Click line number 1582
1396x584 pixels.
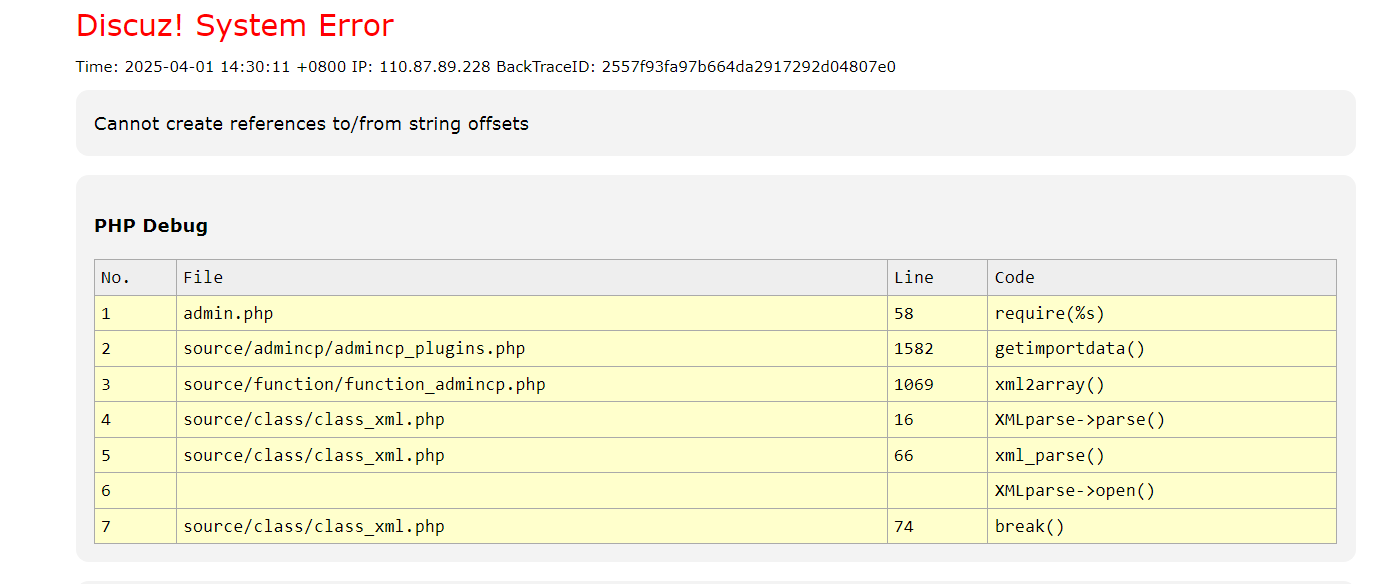pos(914,349)
